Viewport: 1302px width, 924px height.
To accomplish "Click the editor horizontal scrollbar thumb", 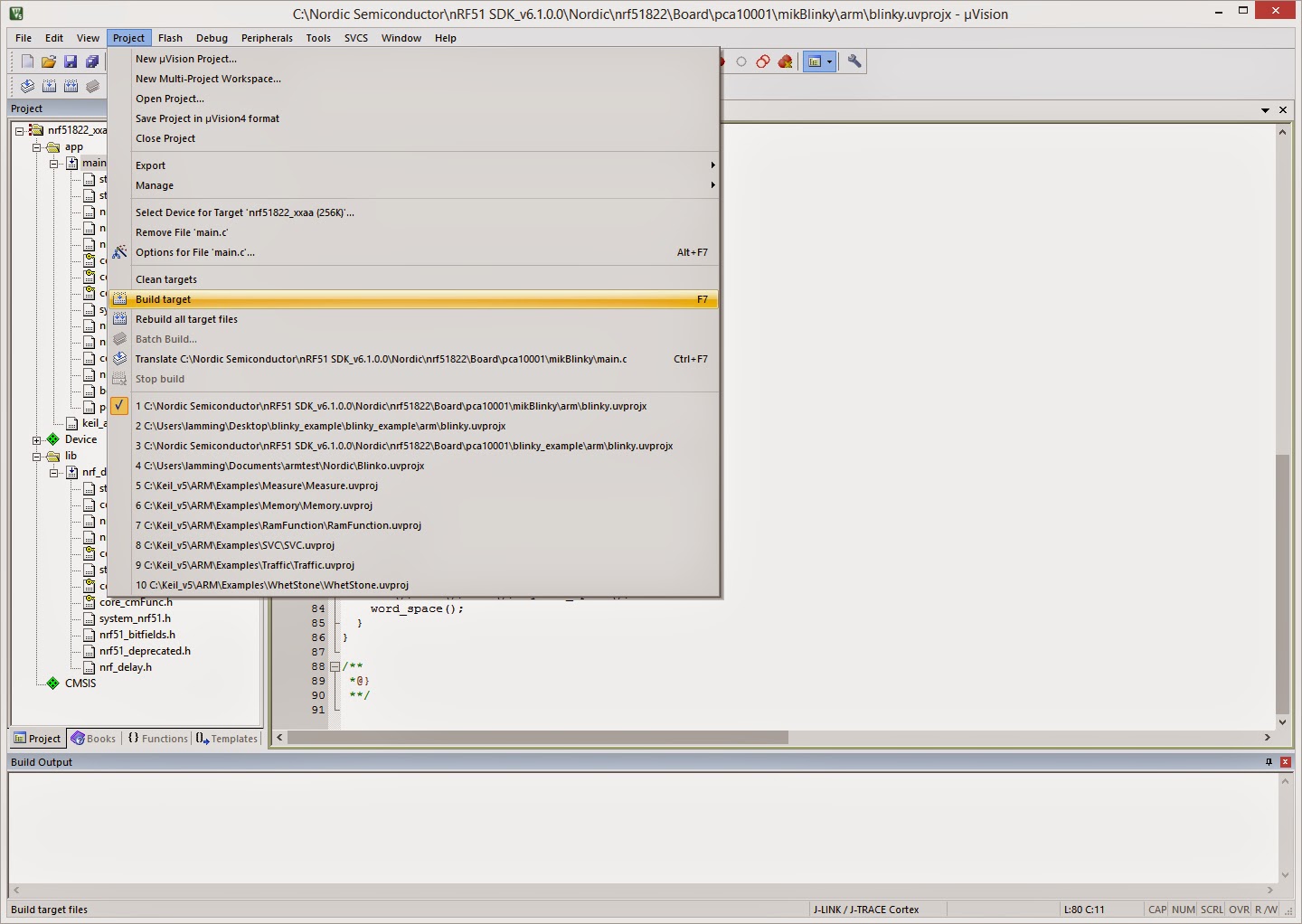I will point(537,738).
